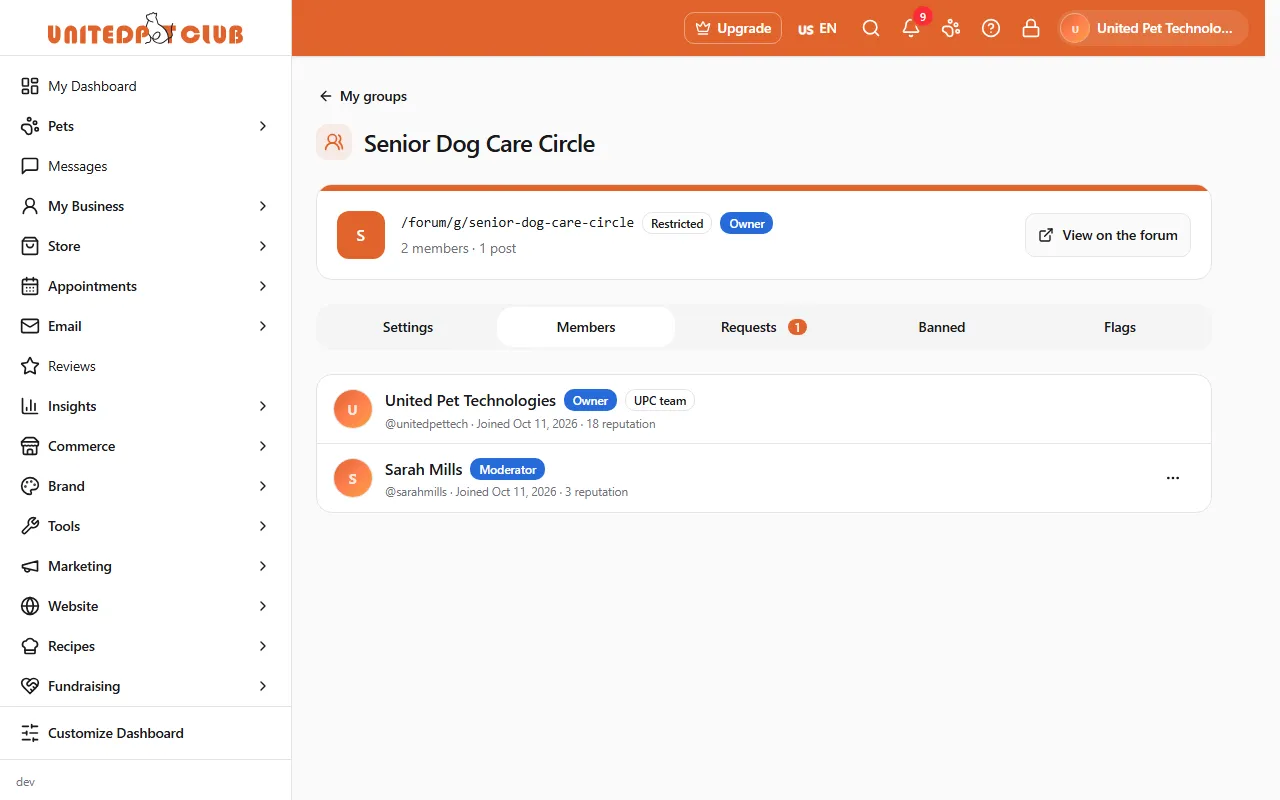Open Sarah Mills three-dot options menu
Screen dimensions: 1280x800
pos(1173,478)
